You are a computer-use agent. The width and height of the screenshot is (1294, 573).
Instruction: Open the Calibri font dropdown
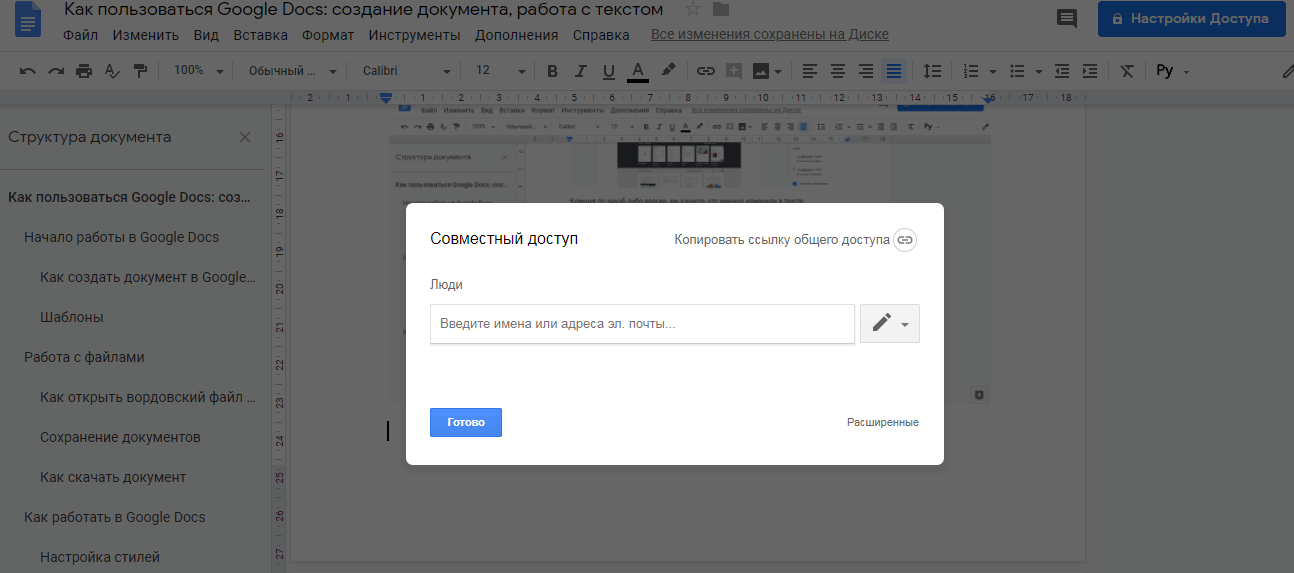(406, 71)
